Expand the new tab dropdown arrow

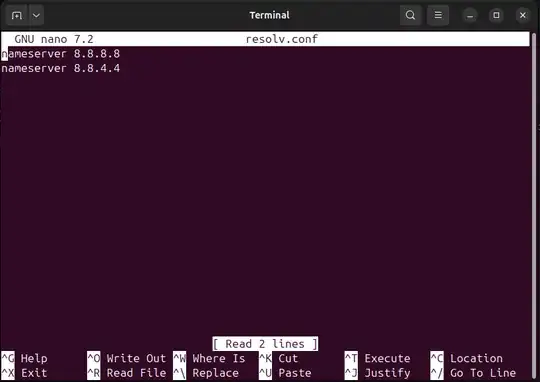[x=36, y=16]
